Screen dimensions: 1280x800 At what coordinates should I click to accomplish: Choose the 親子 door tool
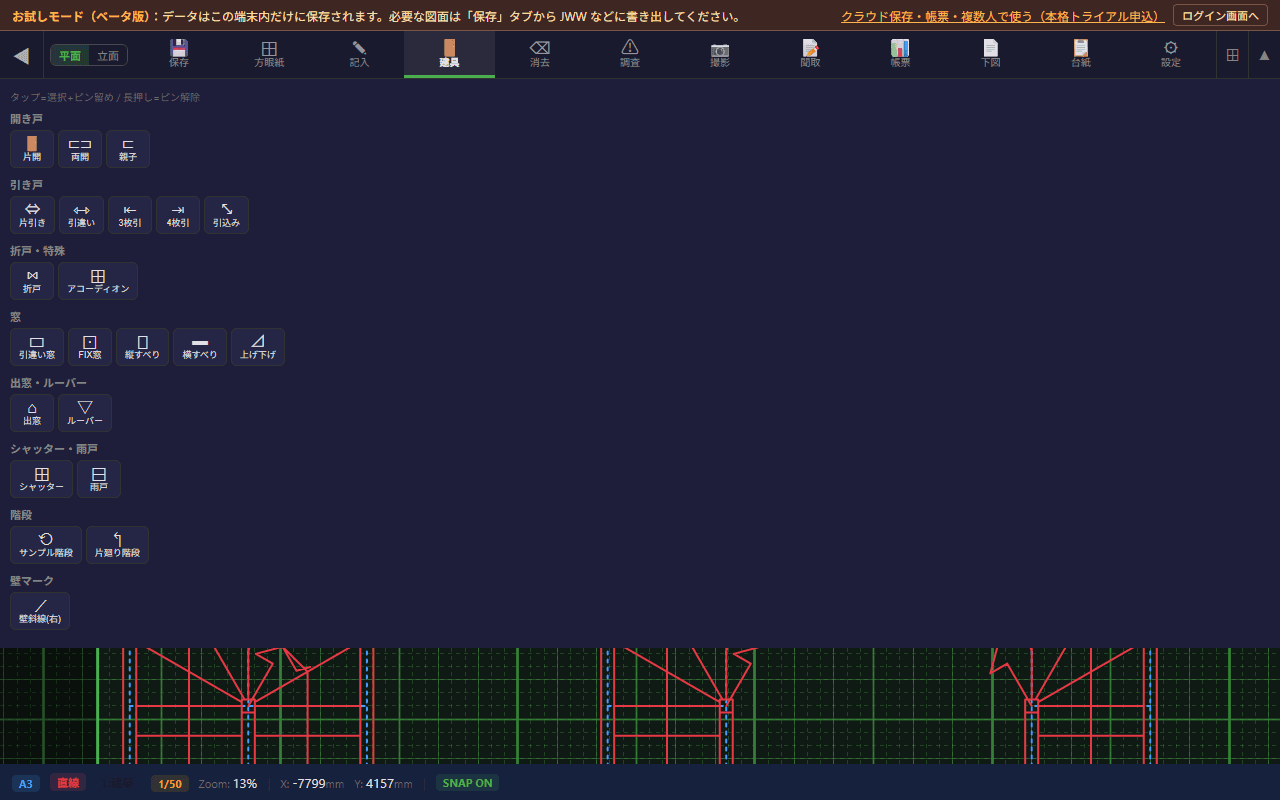[128, 149]
